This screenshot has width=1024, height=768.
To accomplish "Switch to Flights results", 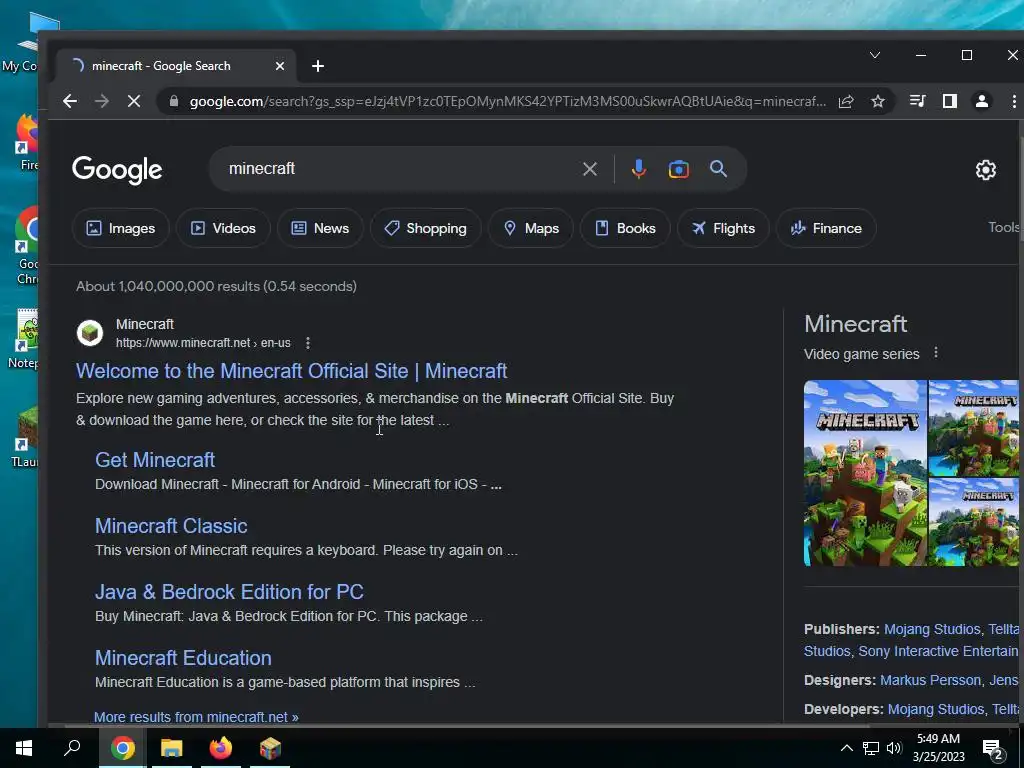I will tap(723, 228).
